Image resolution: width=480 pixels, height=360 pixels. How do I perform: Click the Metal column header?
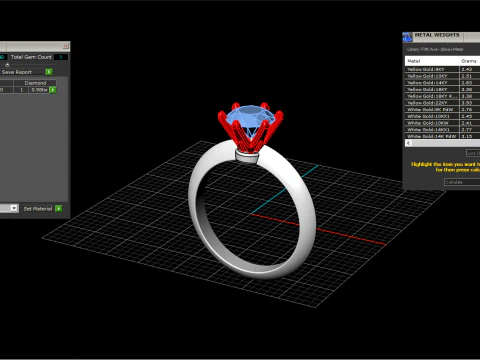coord(432,61)
